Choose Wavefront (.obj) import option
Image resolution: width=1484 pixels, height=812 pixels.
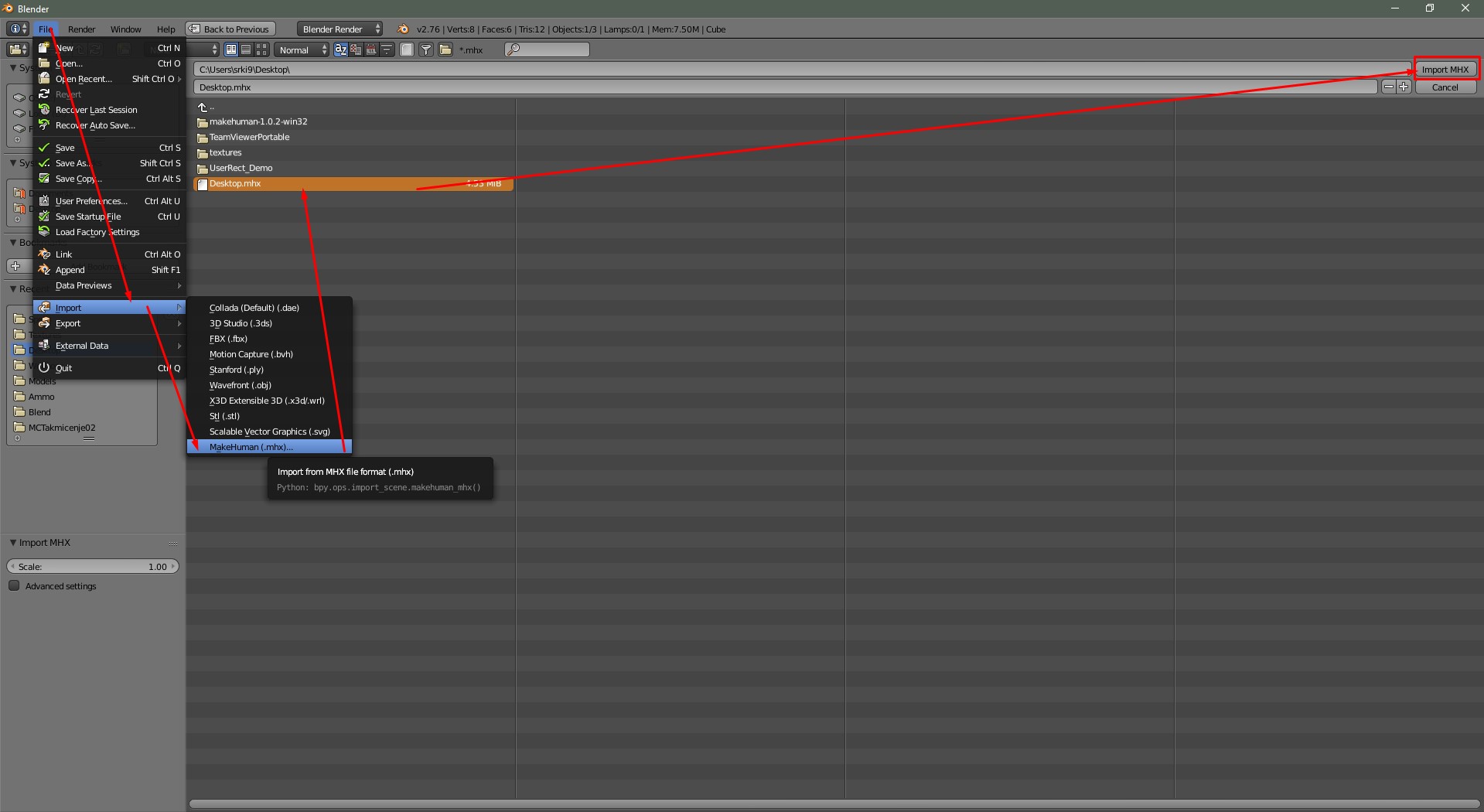(269, 385)
